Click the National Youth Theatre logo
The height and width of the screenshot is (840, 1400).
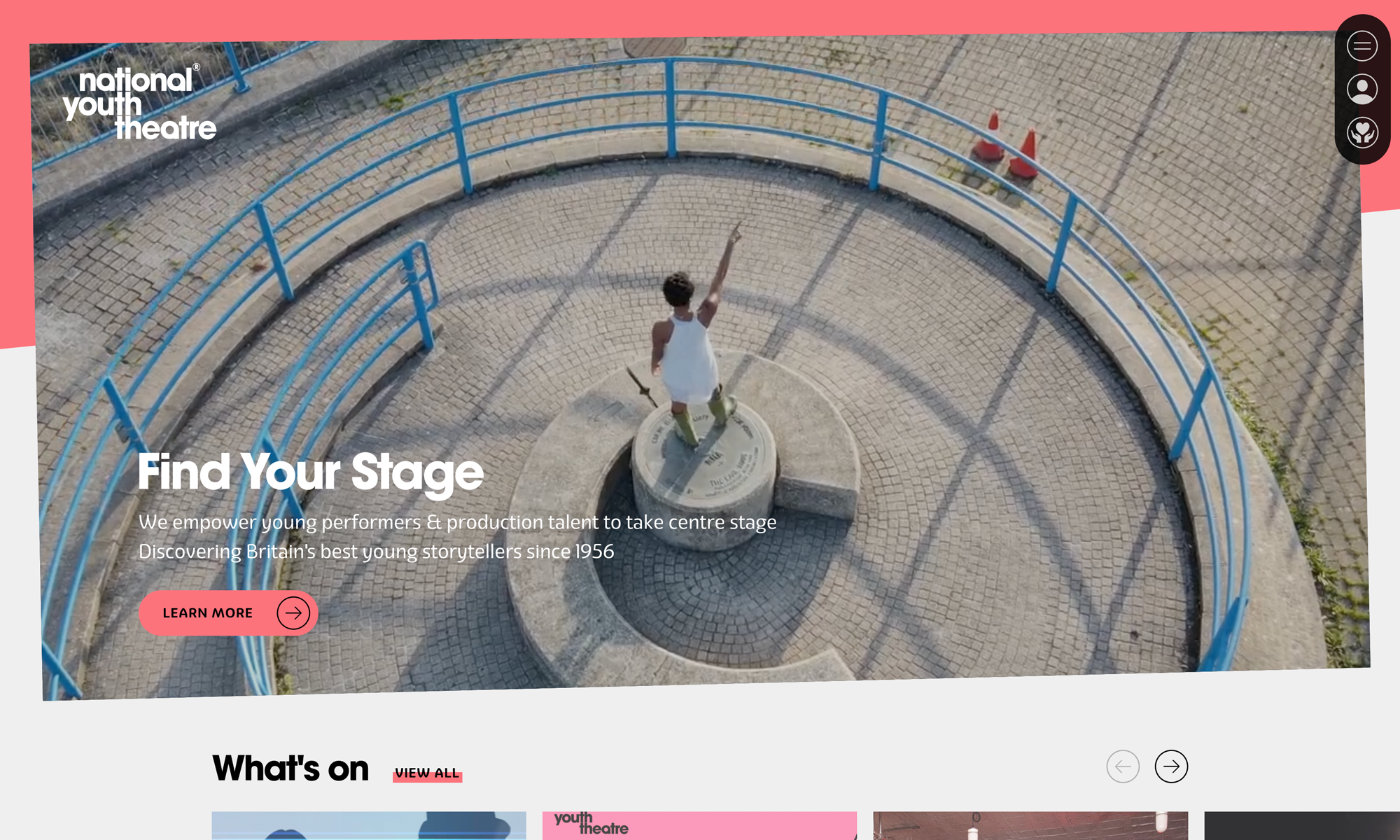click(140, 103)
